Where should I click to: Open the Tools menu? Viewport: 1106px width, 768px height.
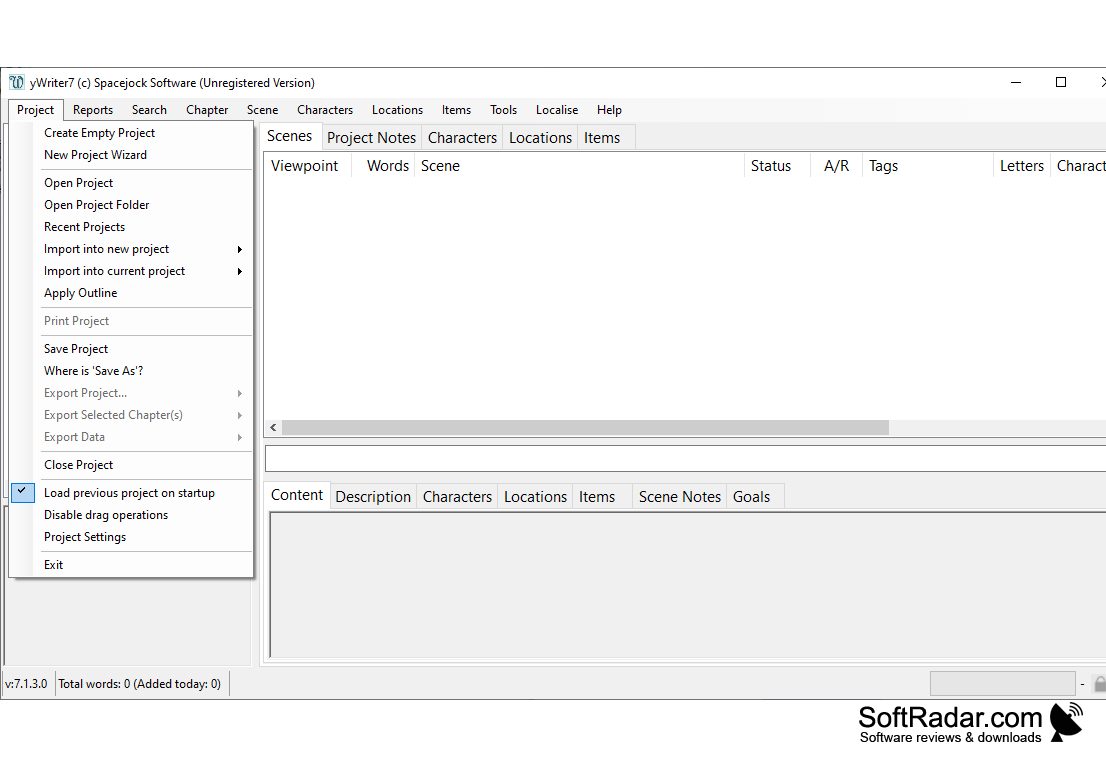point(503,110)
